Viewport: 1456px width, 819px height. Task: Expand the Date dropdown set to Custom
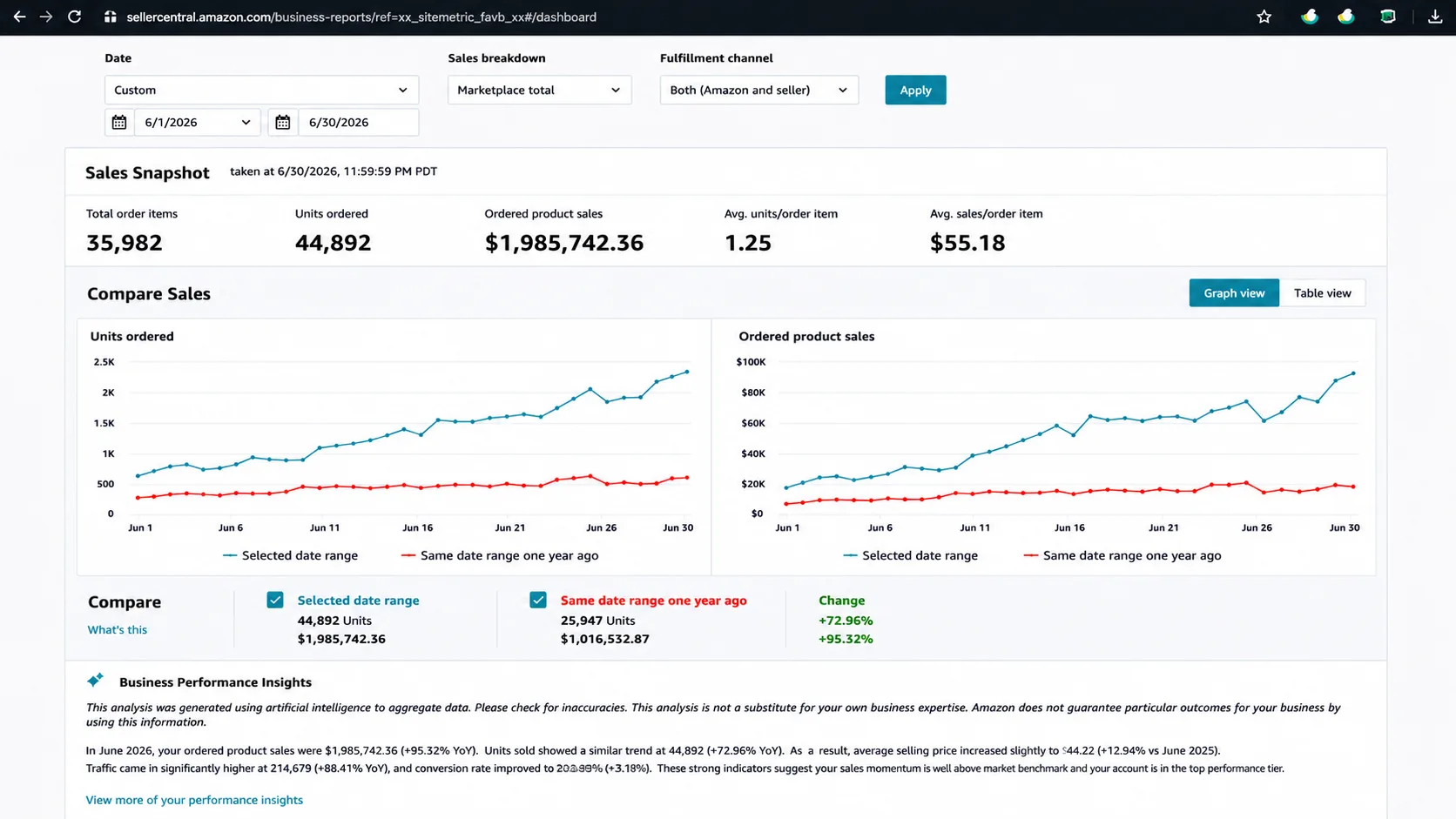coord(261,90)
